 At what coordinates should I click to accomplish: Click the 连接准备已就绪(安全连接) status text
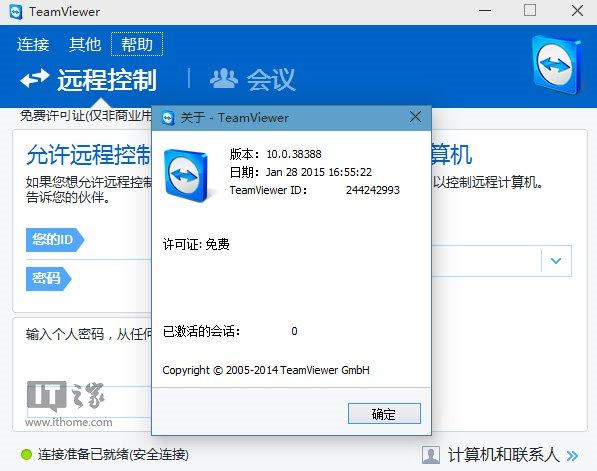(113, 455)
